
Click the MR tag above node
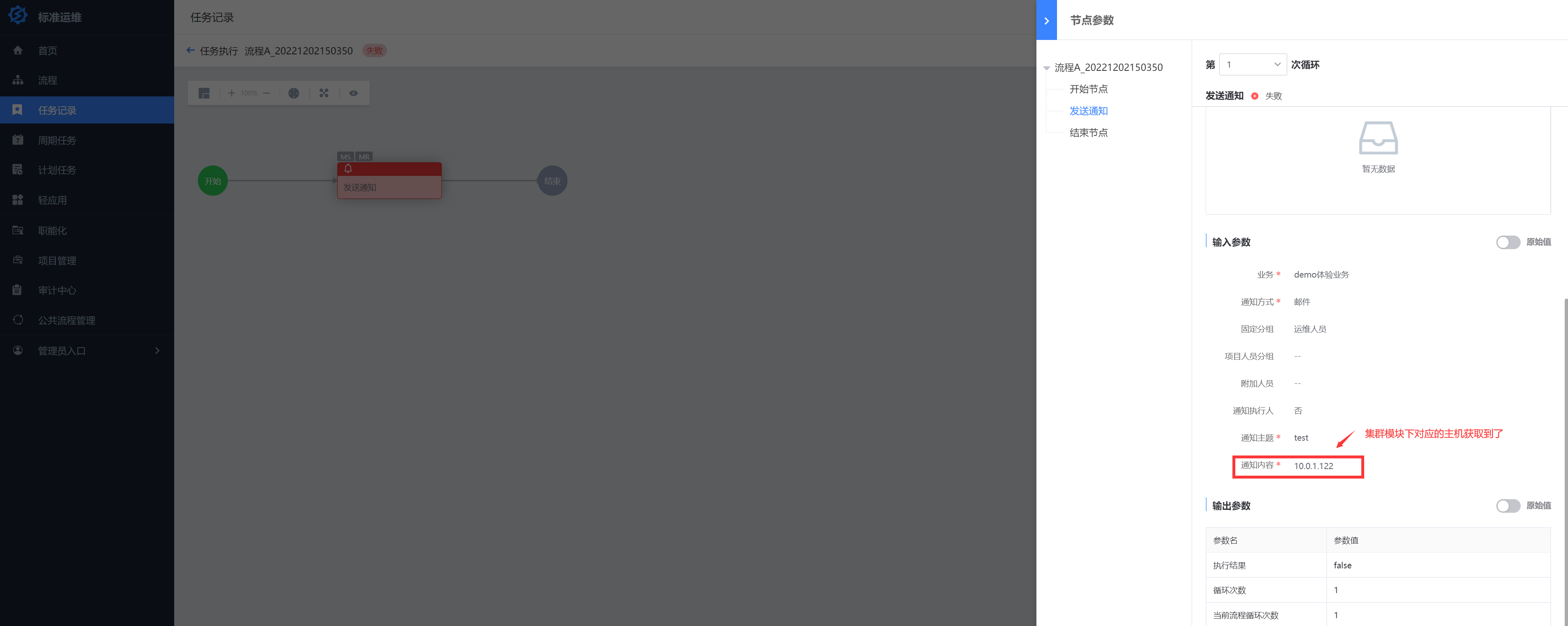(364, 156)
